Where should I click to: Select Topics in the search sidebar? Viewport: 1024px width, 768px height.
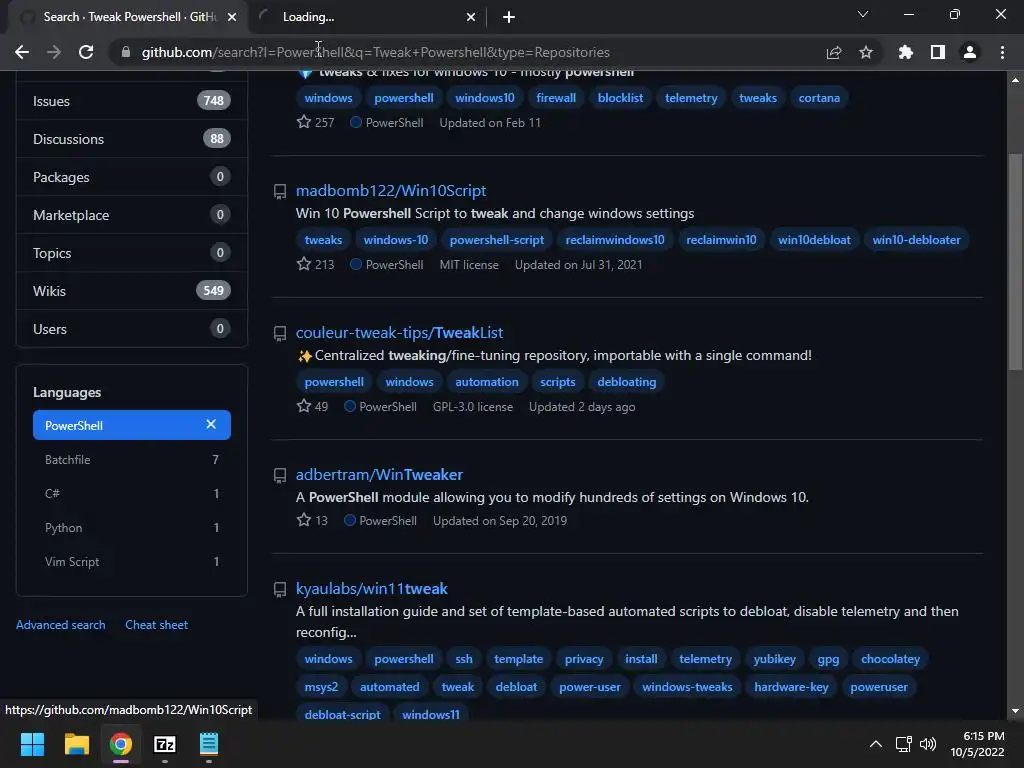(131, 252)
